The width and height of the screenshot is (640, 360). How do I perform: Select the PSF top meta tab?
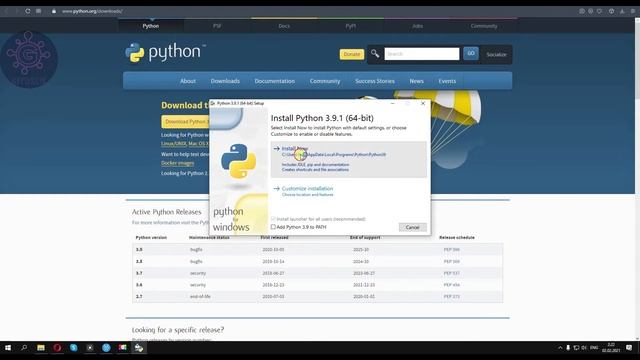click(x=217, y=26)
